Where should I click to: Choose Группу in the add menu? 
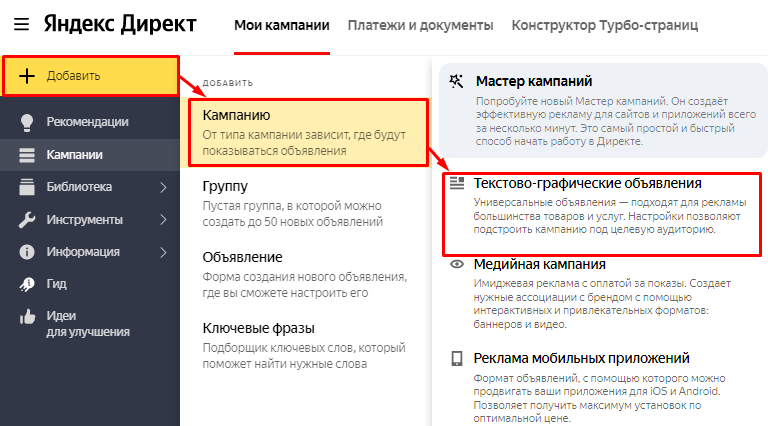coord(225,186)
